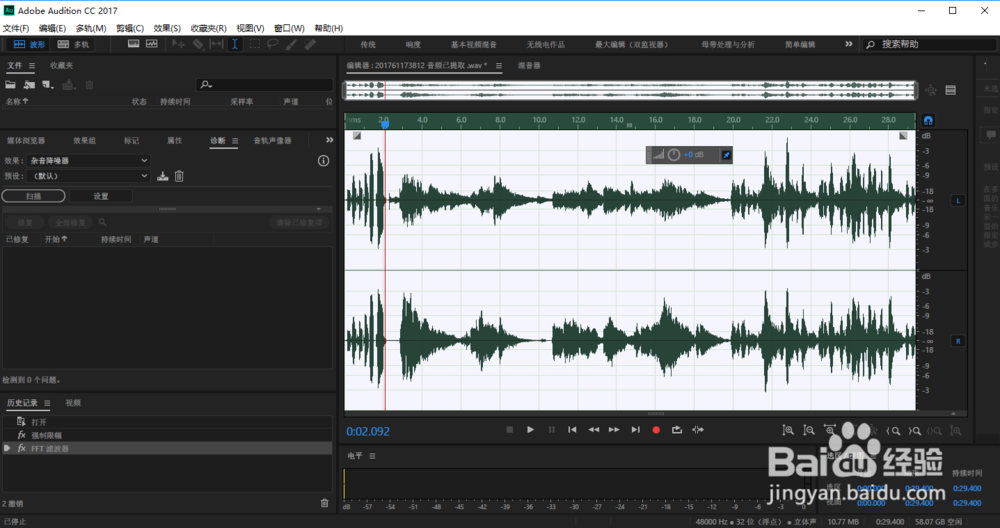Select the Radio Production workspace
This screenshot has width=1000, height=528.
[545, 45]
